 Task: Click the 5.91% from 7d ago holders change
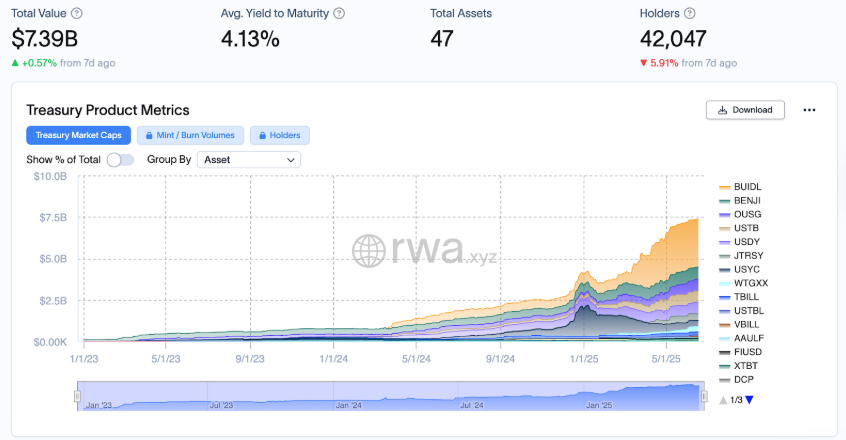click(x=688, y=63)
